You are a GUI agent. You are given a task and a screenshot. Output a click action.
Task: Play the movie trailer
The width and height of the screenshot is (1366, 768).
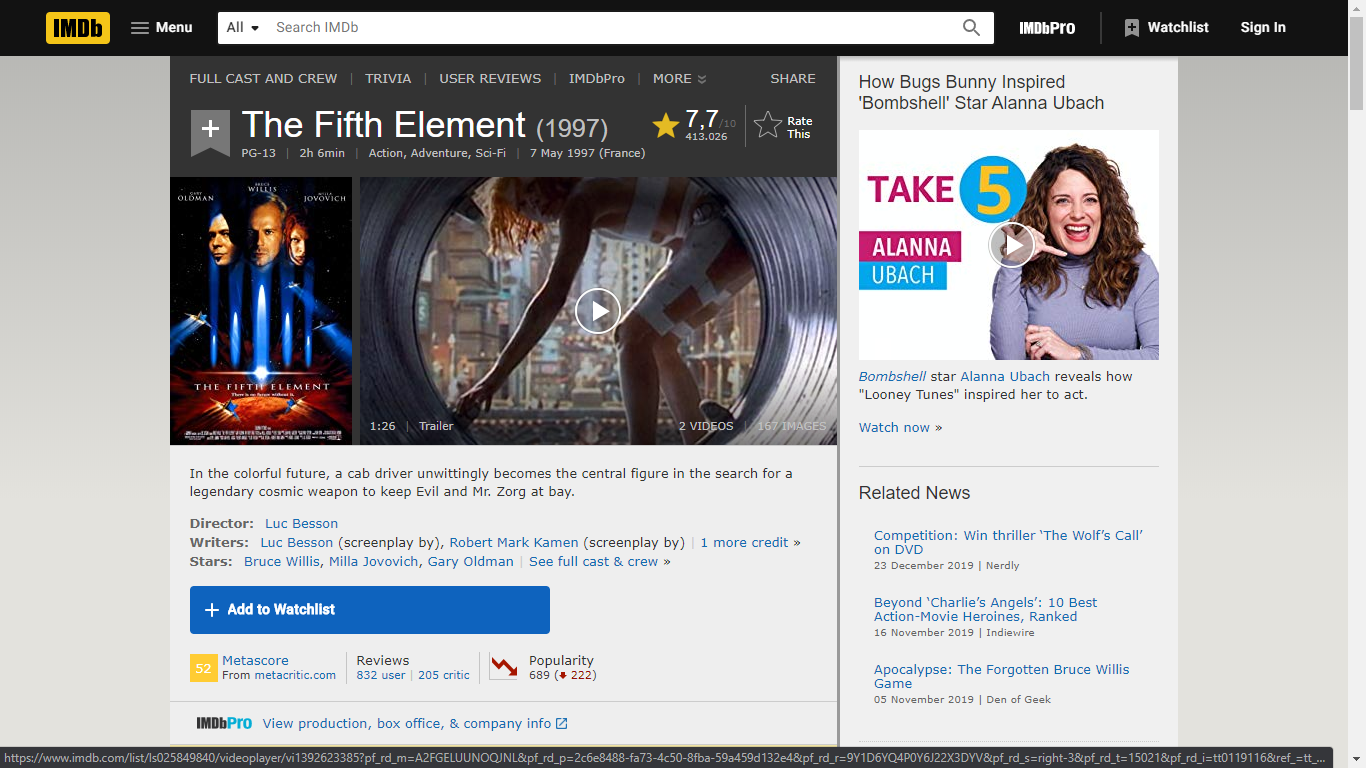(x=598, y=311)
